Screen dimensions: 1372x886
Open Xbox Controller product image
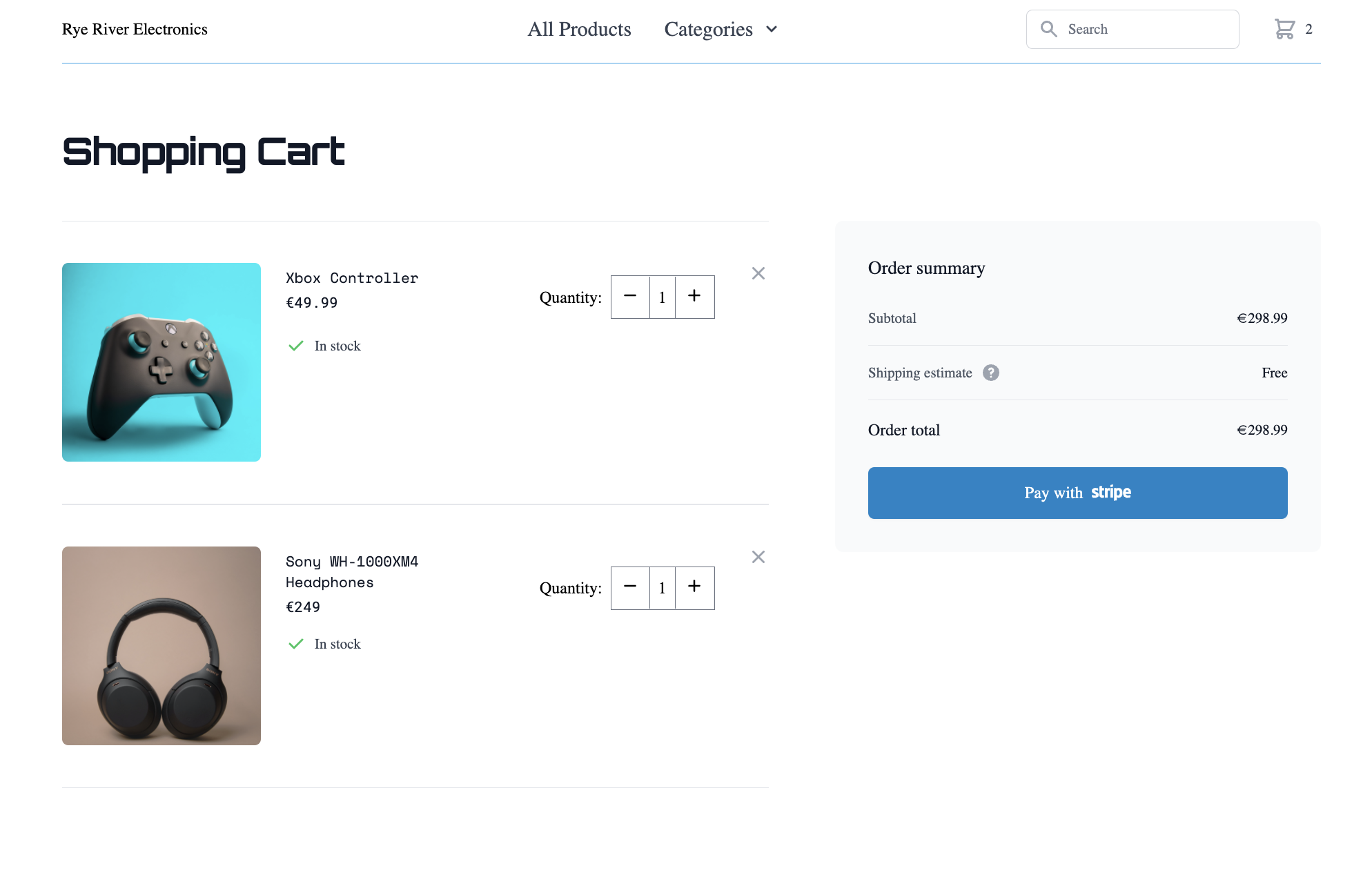161,362
